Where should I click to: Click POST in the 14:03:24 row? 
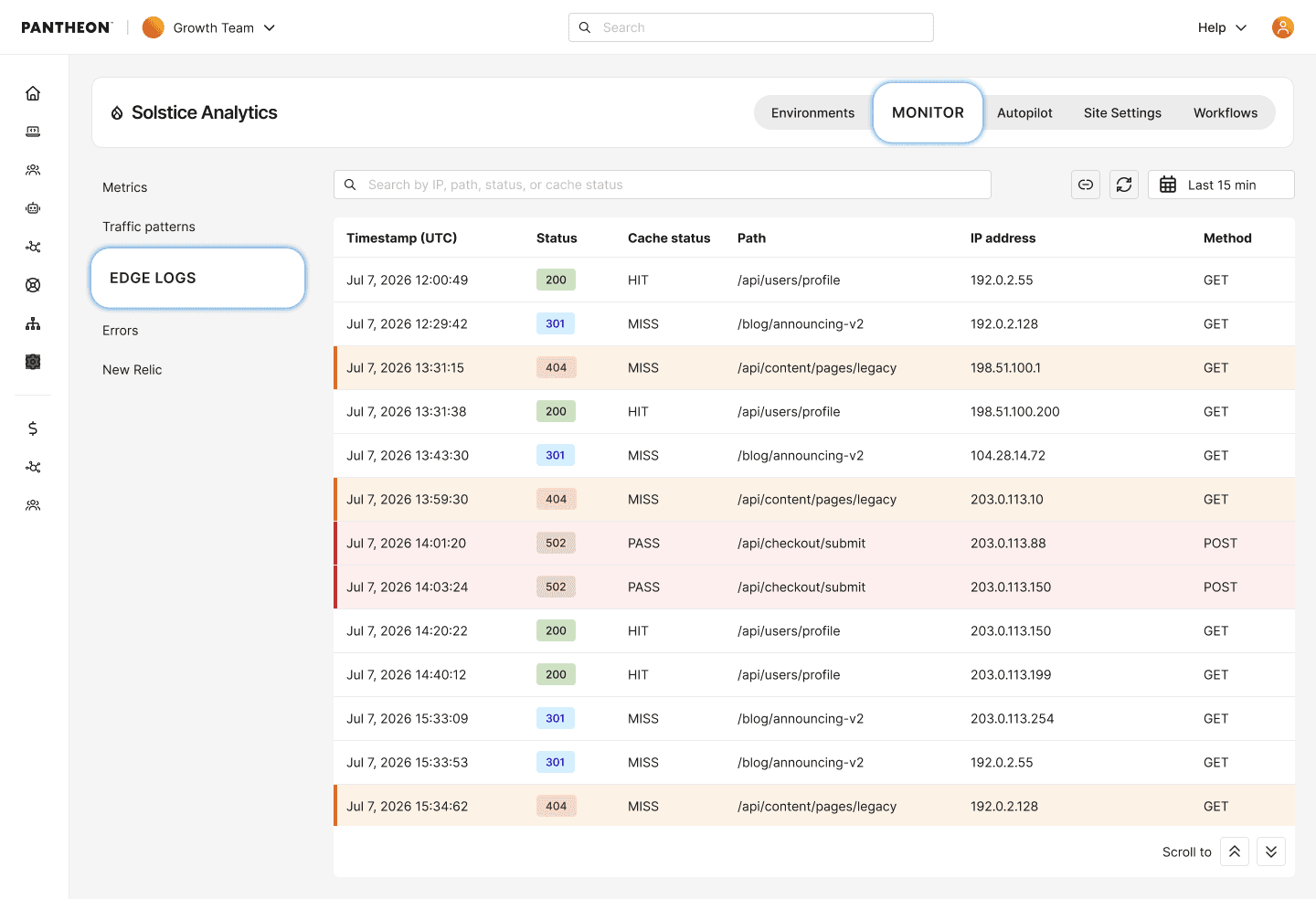pos(1220,587)
